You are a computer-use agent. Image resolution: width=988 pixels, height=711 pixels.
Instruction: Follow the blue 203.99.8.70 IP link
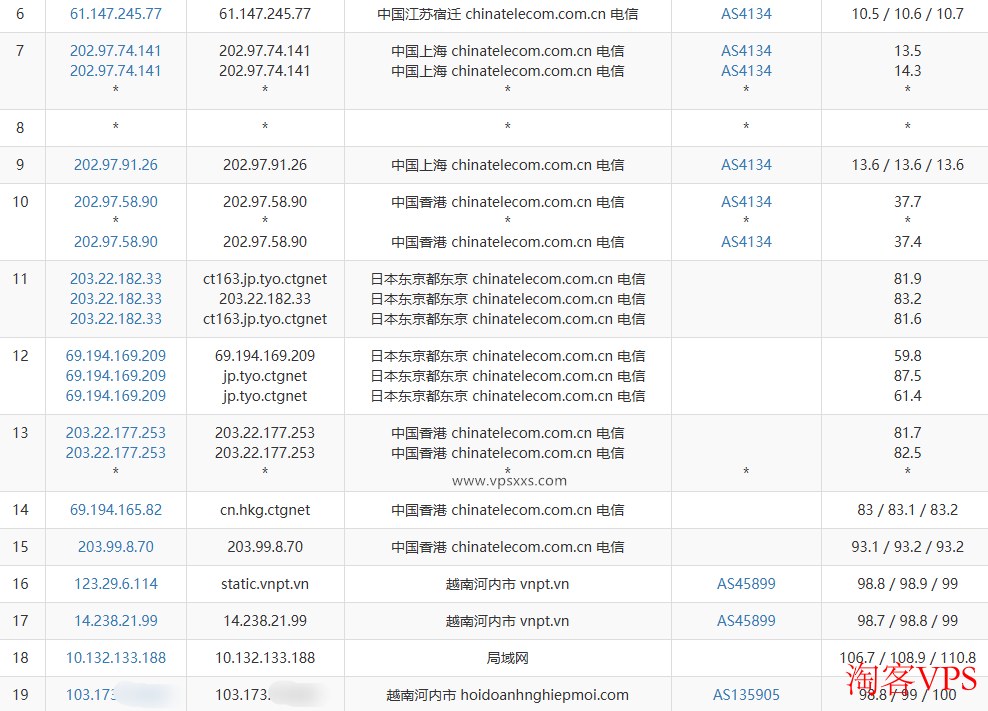116,547
